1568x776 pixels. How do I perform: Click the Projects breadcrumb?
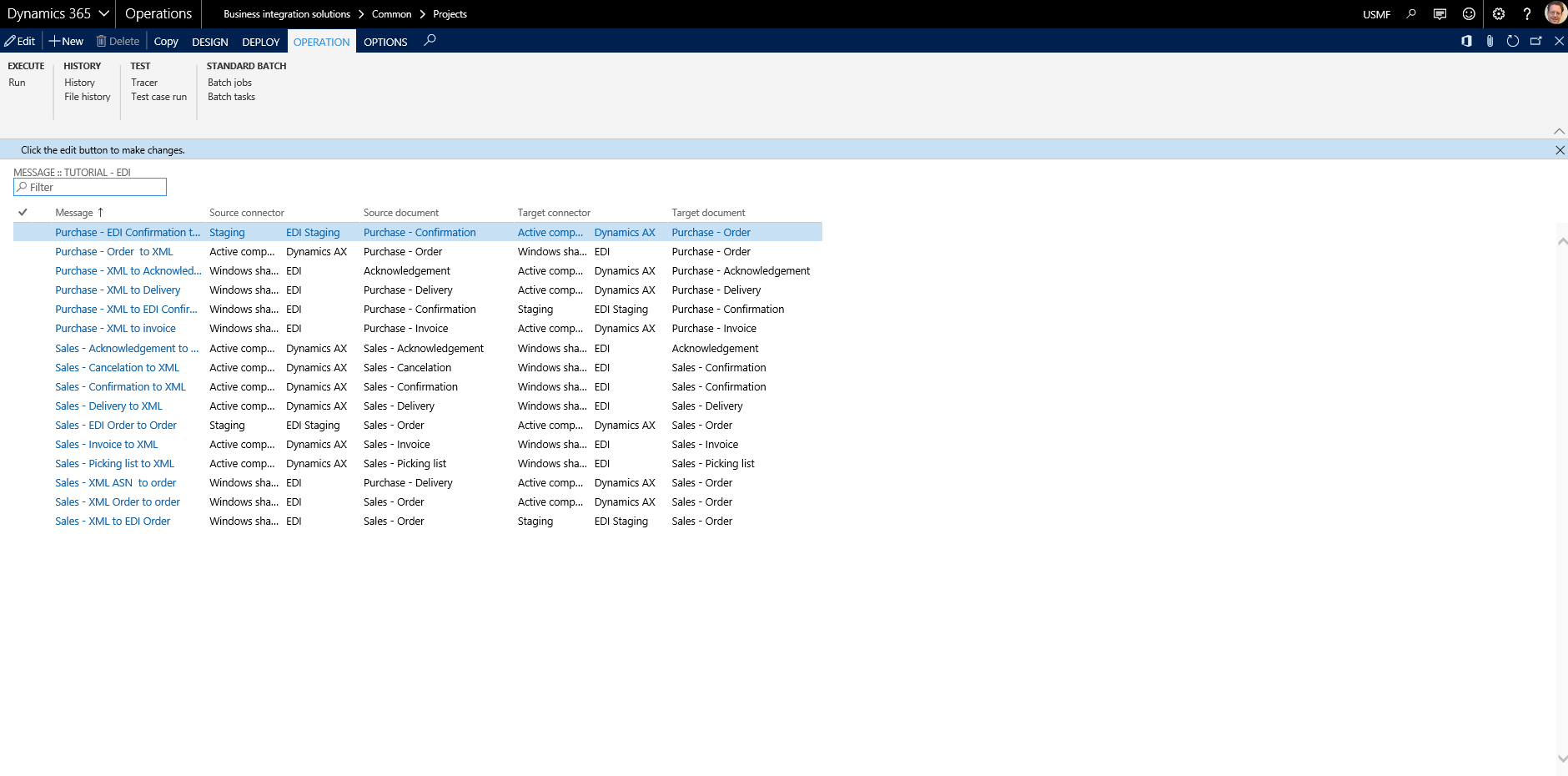tap(450, 14)
